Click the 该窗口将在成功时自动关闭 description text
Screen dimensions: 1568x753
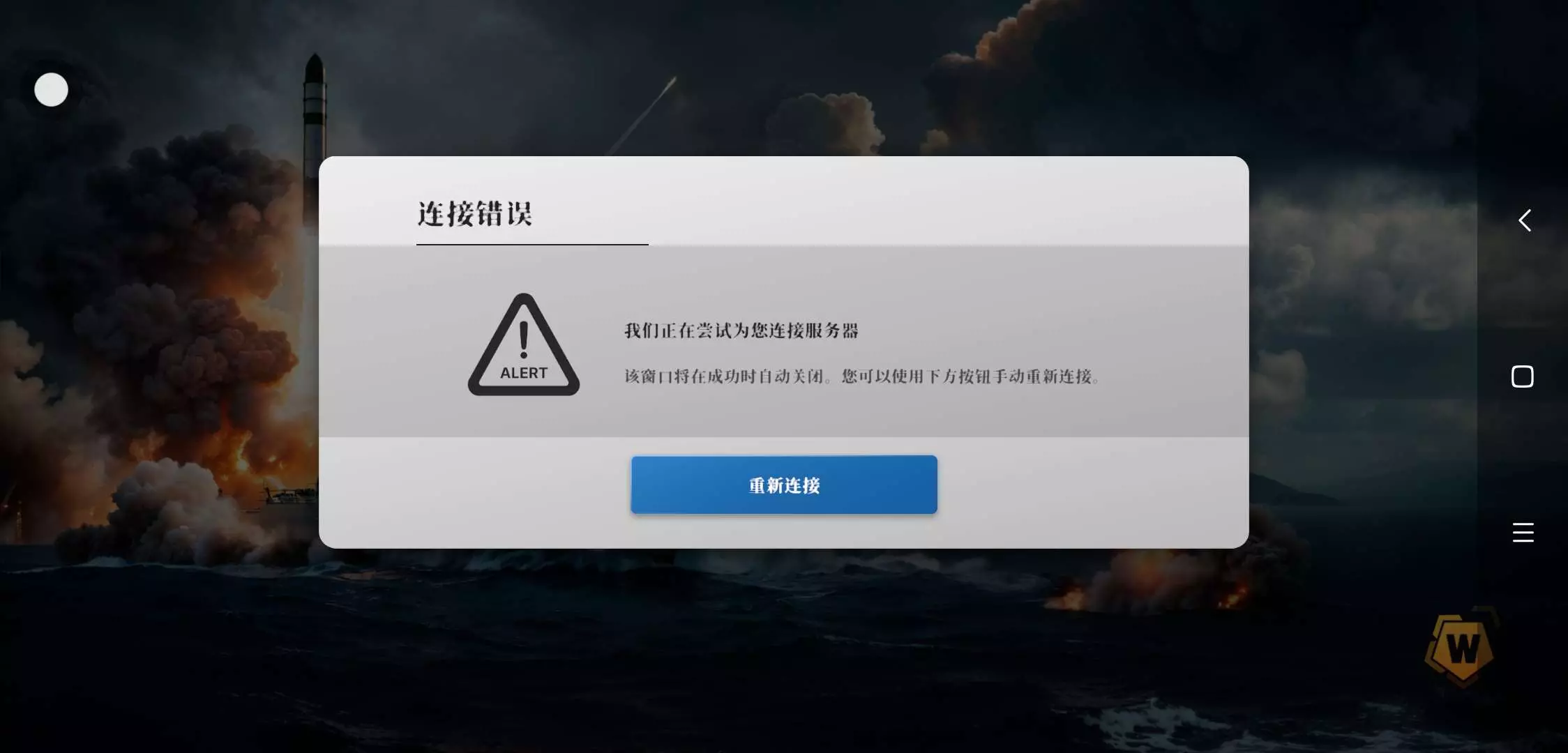coord(723,376)
